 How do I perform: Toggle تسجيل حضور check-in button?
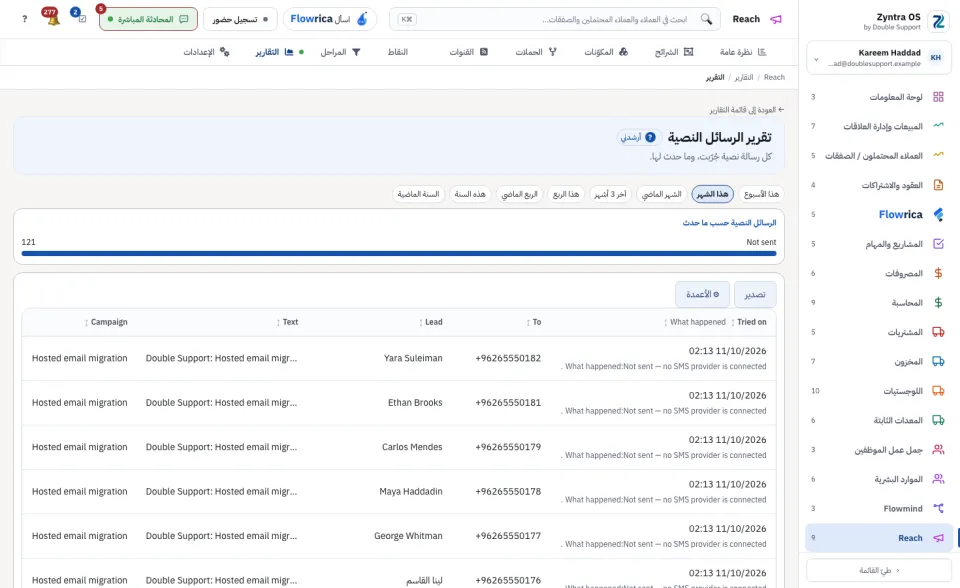240,19
